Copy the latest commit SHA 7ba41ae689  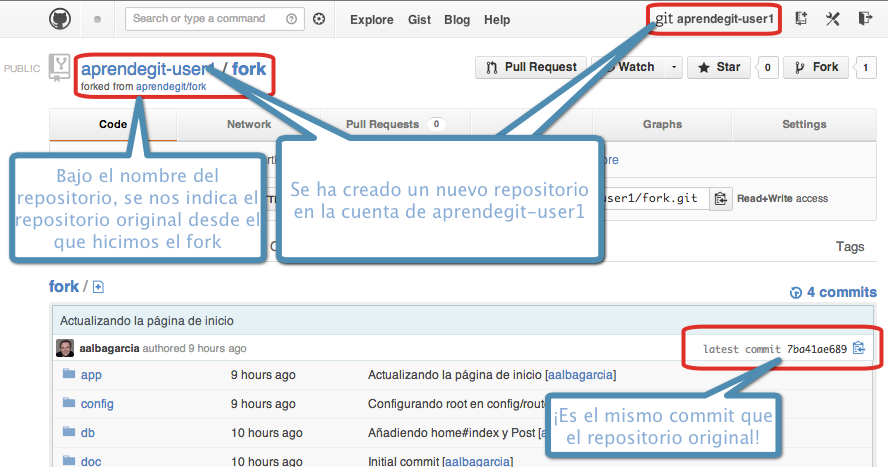(x=859, y=349)
